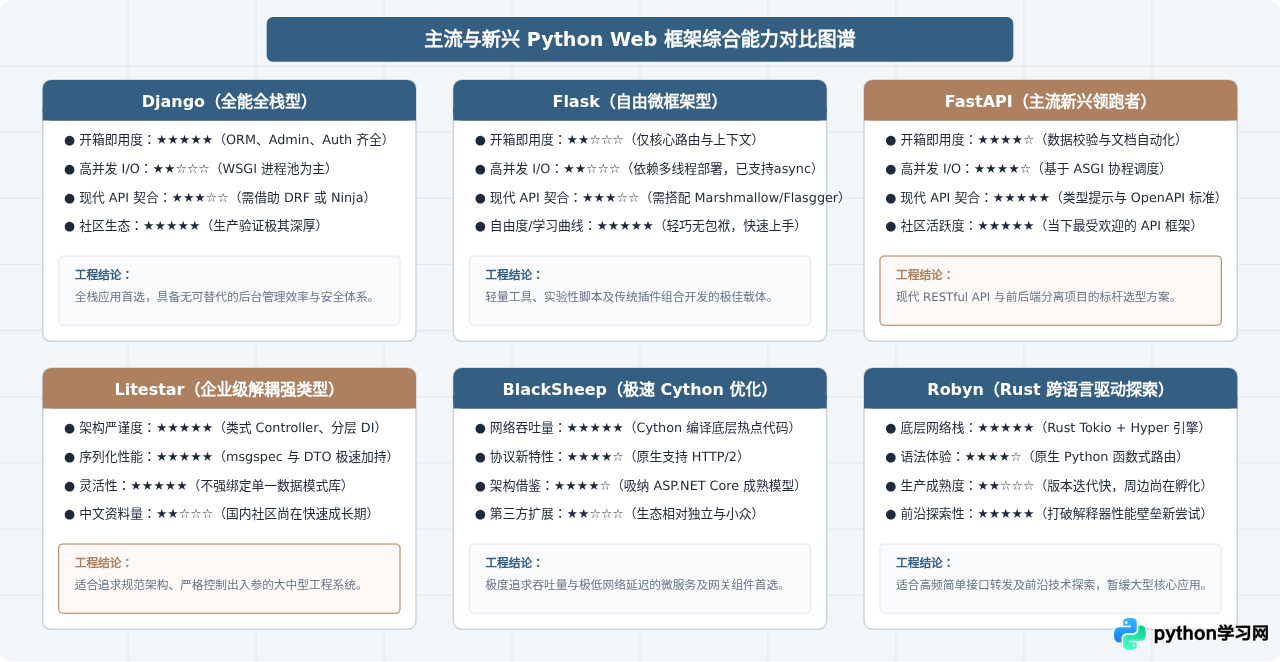Select the Flask（自由微框架型）card header

pyautogui.click(x=640, y=101)
